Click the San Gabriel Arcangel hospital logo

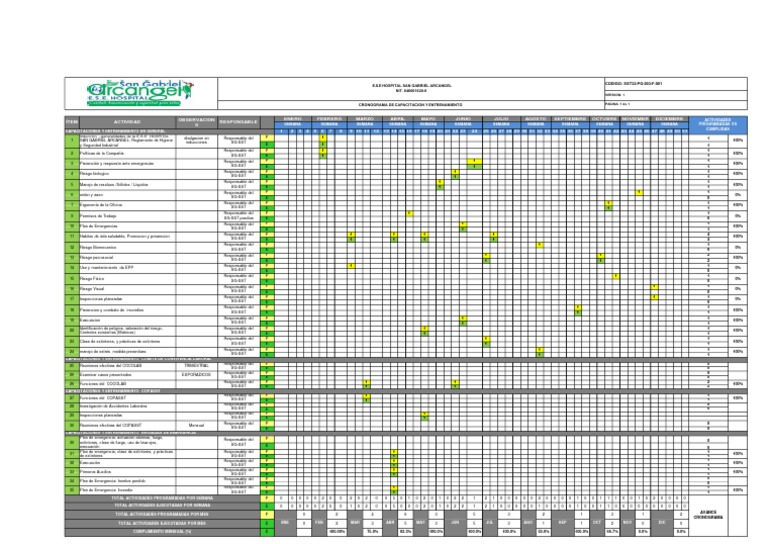pyautogui.click(x=140, y=93)
